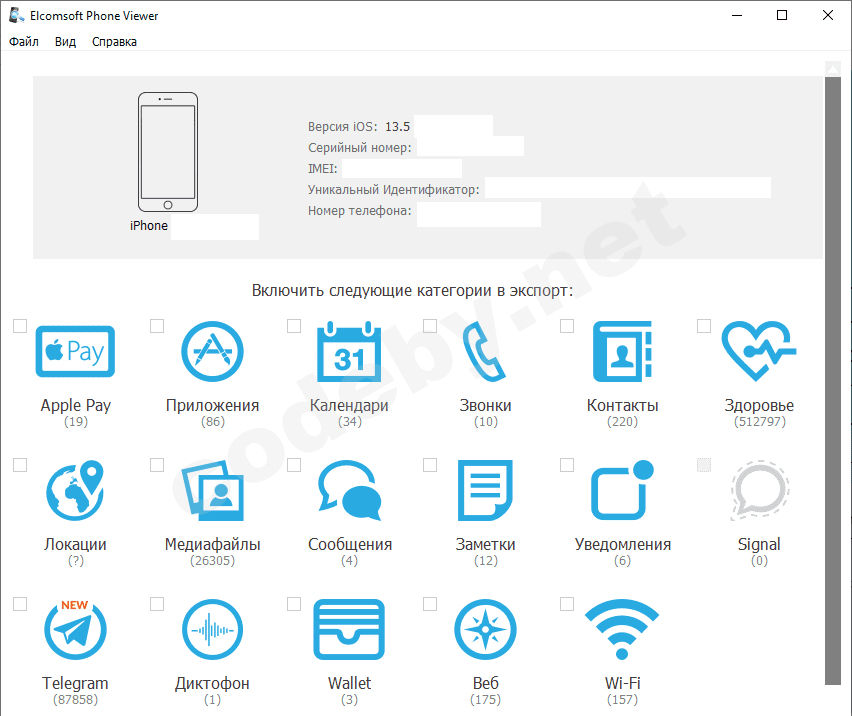Minimize the Elcomsoft Phone Viewer window
The width and height of the screenshot is (852, 716).
[x=737, y=15]
